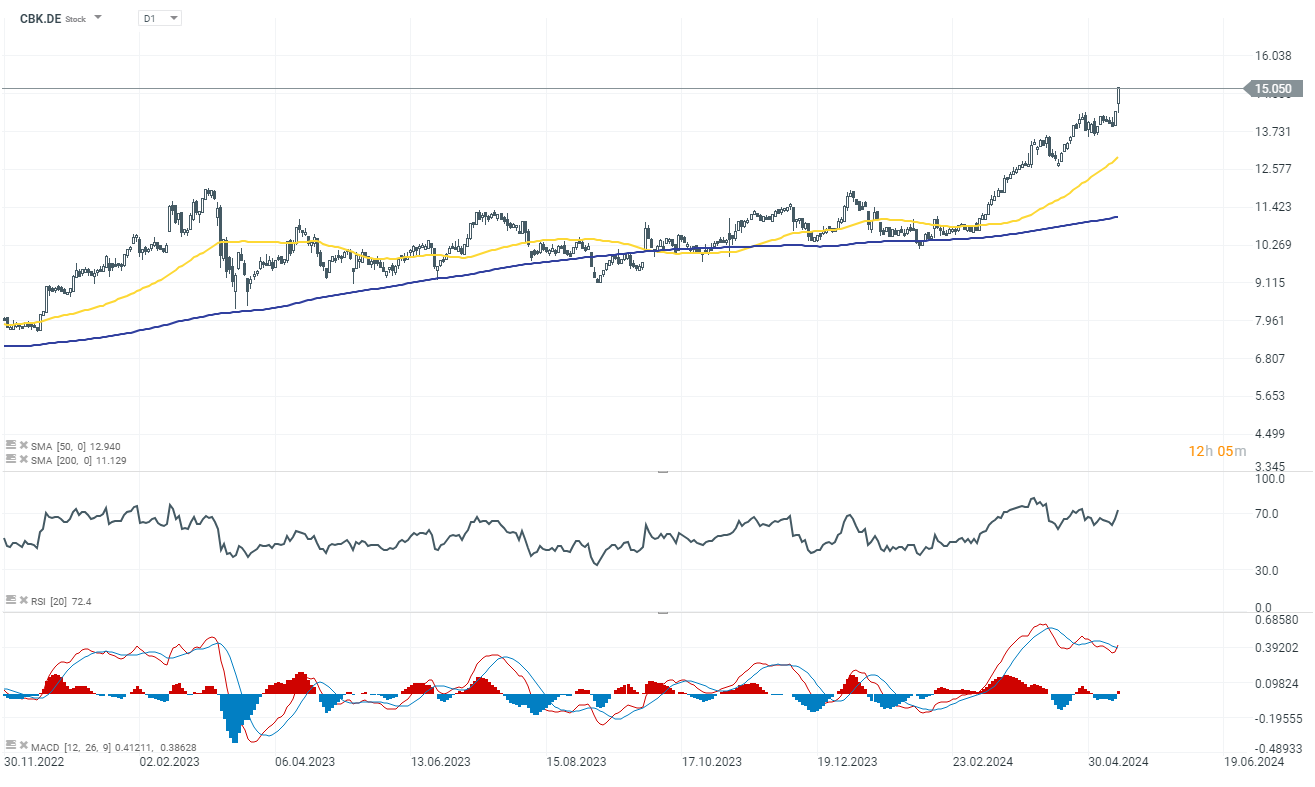Viewport: 1315px width, 787px height.
Task: Click the divider handle above MACD panel
Action: [662, 612]
